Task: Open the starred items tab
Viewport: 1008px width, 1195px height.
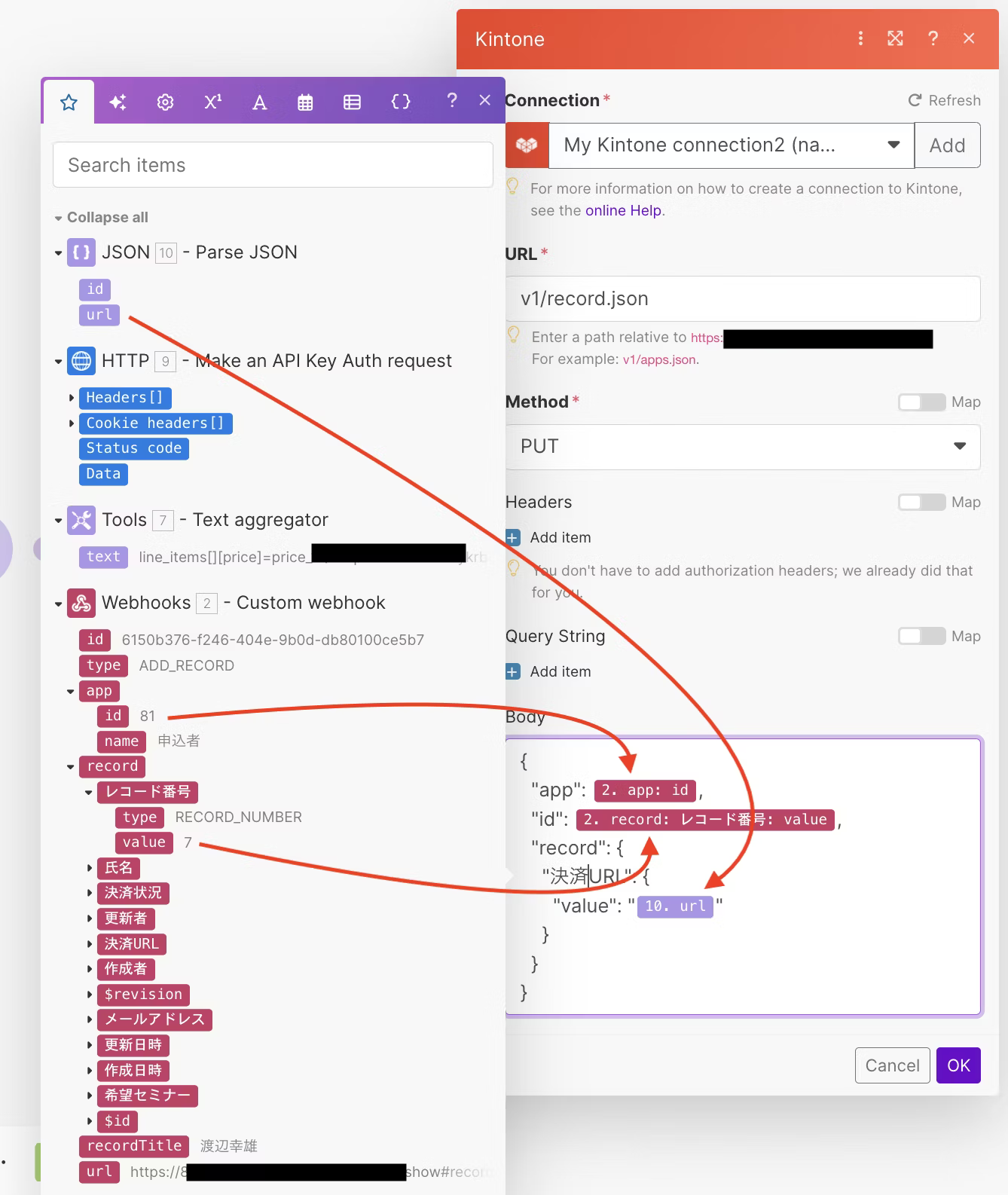Action: click(69, 102)
